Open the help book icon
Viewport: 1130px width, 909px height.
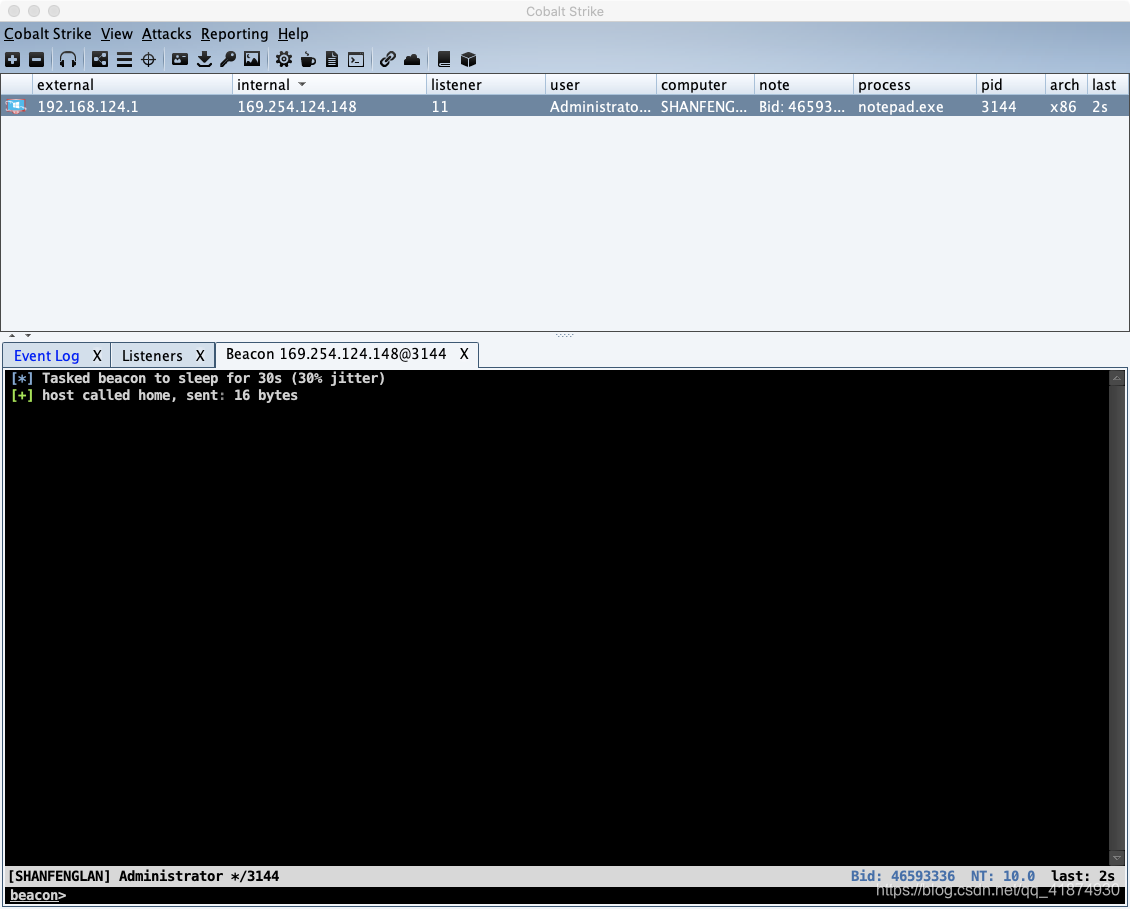[x=444, y=60]
